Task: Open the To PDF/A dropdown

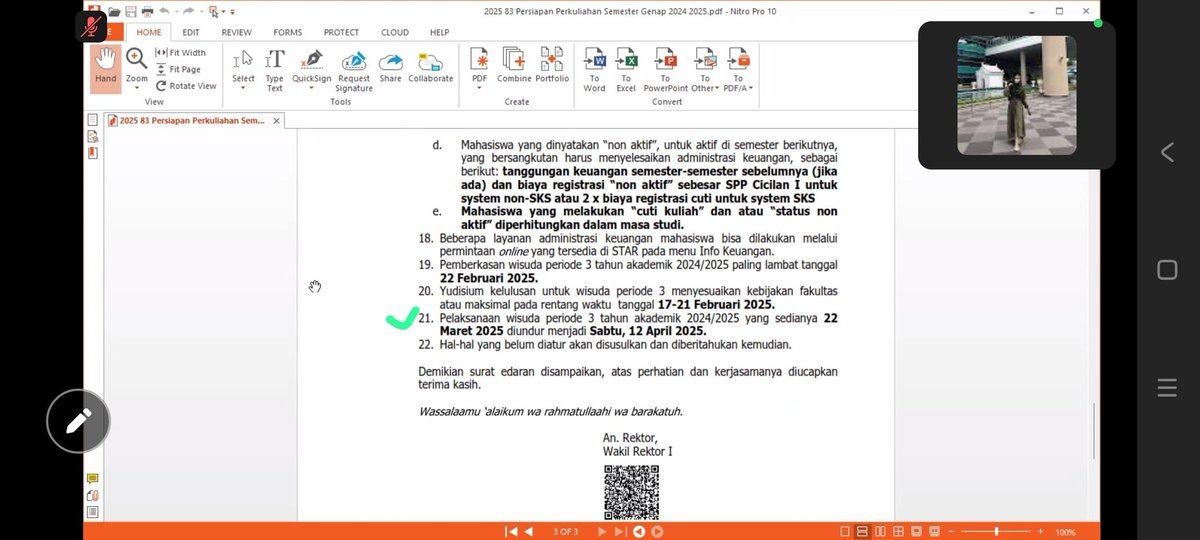Action: (x=739, y=69)
